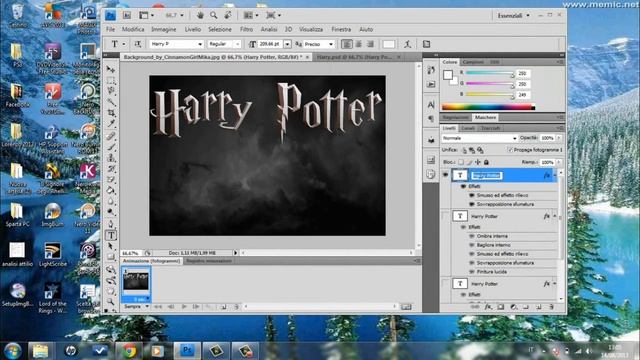The height and width of the screenshot is (360, 640).
Task: Open the collapsed Character panel icon
Action: [431, 105]
